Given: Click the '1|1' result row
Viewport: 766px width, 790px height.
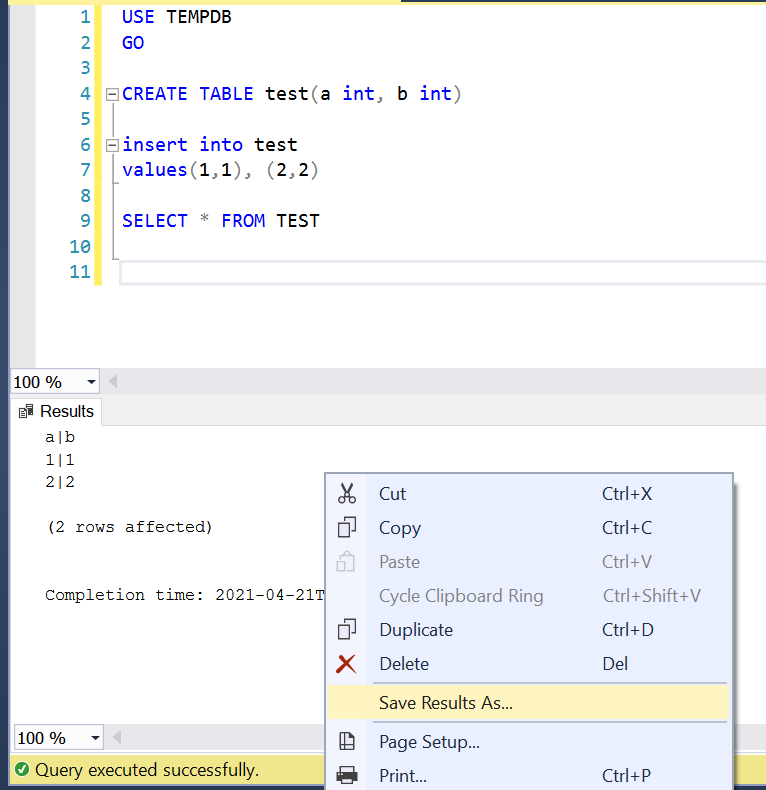Looking at the screenshot, I should [60, 459].
